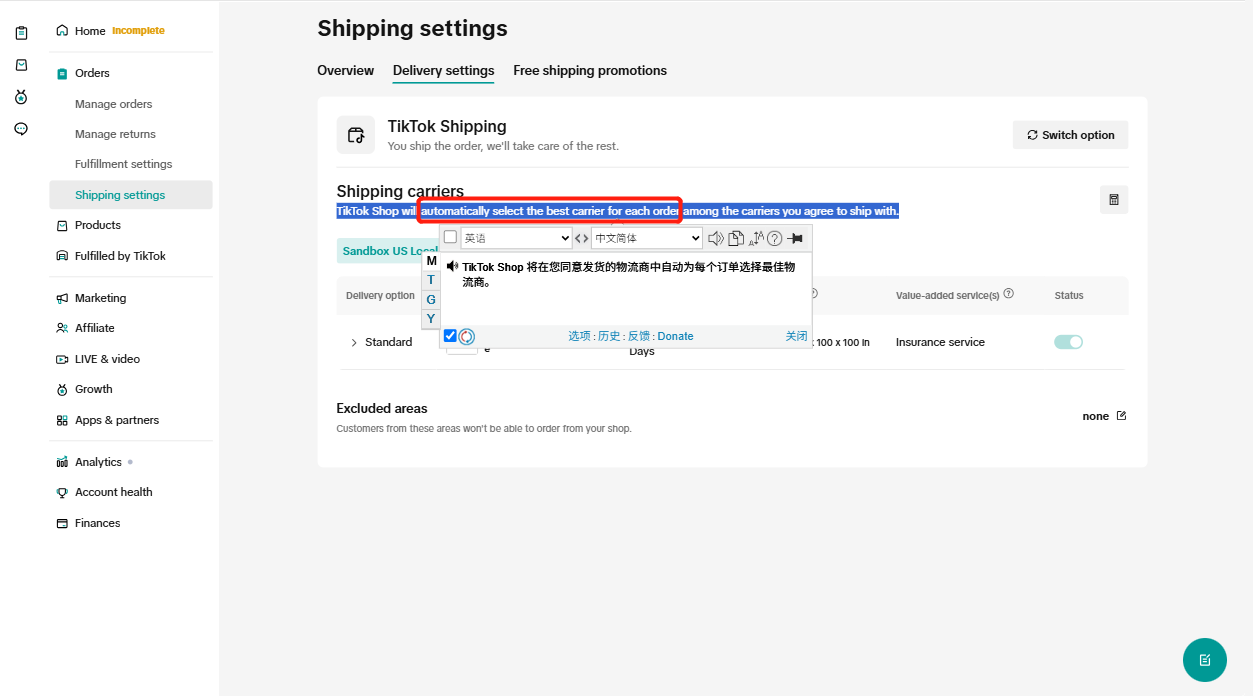
Task: Click the Incomplete label beside Home
Action: 138,31
